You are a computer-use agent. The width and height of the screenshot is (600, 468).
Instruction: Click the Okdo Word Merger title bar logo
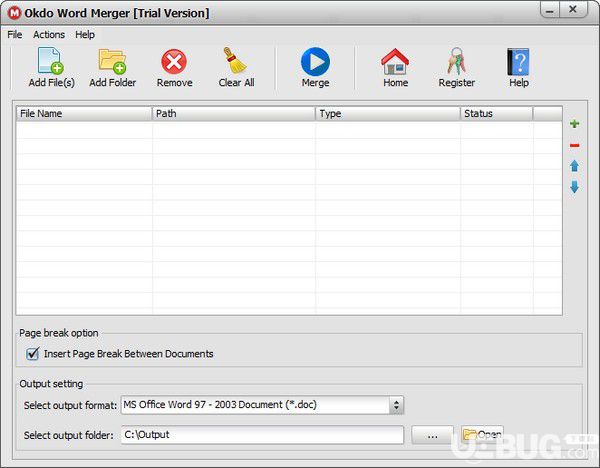[14, 13]
